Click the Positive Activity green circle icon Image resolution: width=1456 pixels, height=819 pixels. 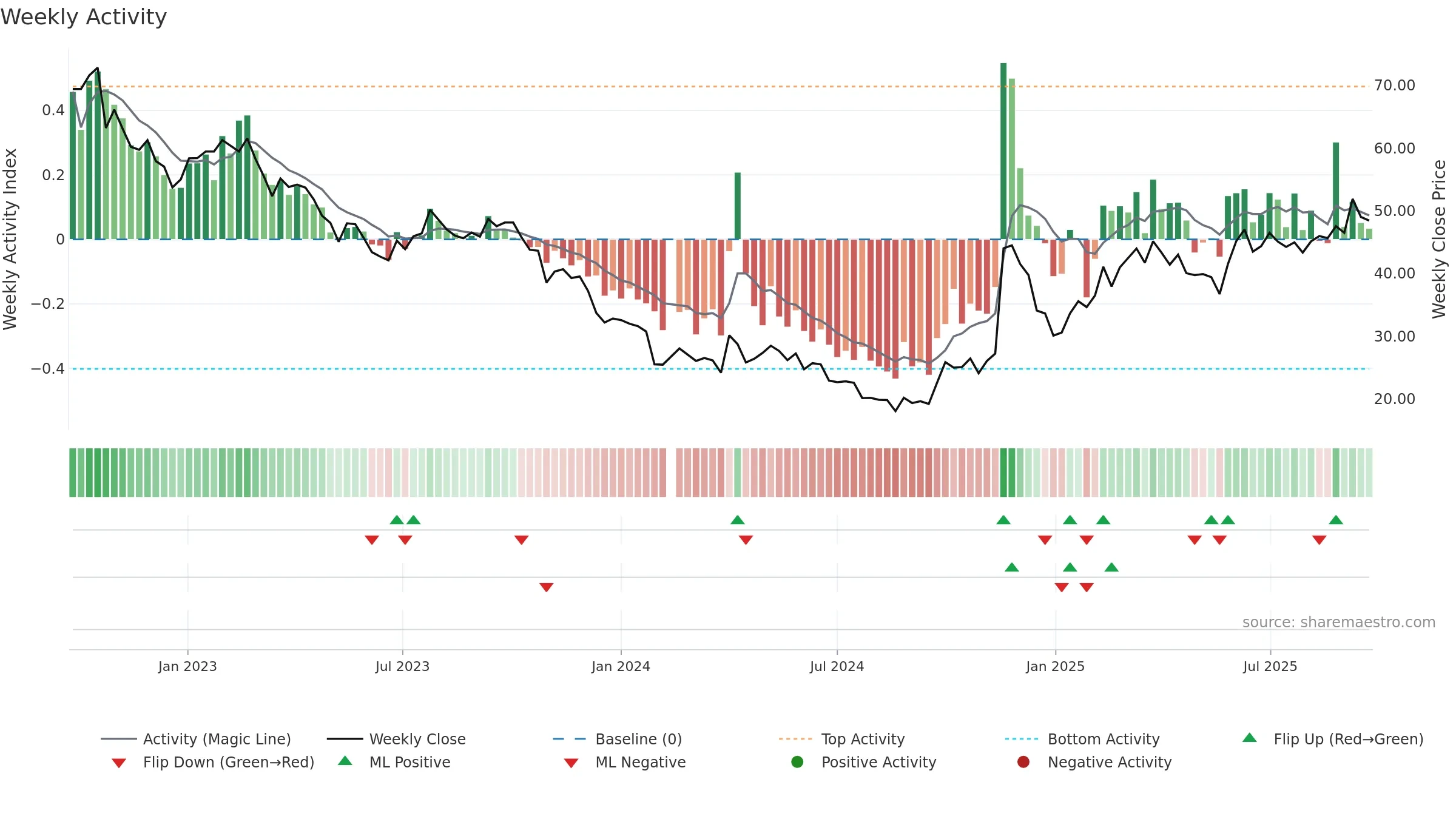pos(797,761)
